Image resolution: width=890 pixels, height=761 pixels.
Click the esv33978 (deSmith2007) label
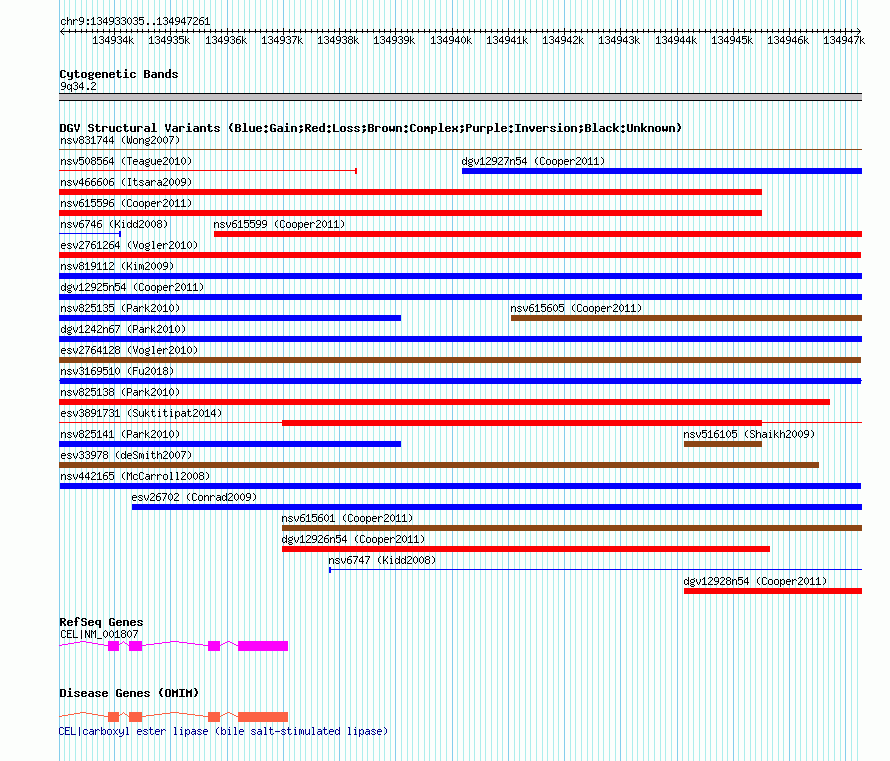(126, 455)
